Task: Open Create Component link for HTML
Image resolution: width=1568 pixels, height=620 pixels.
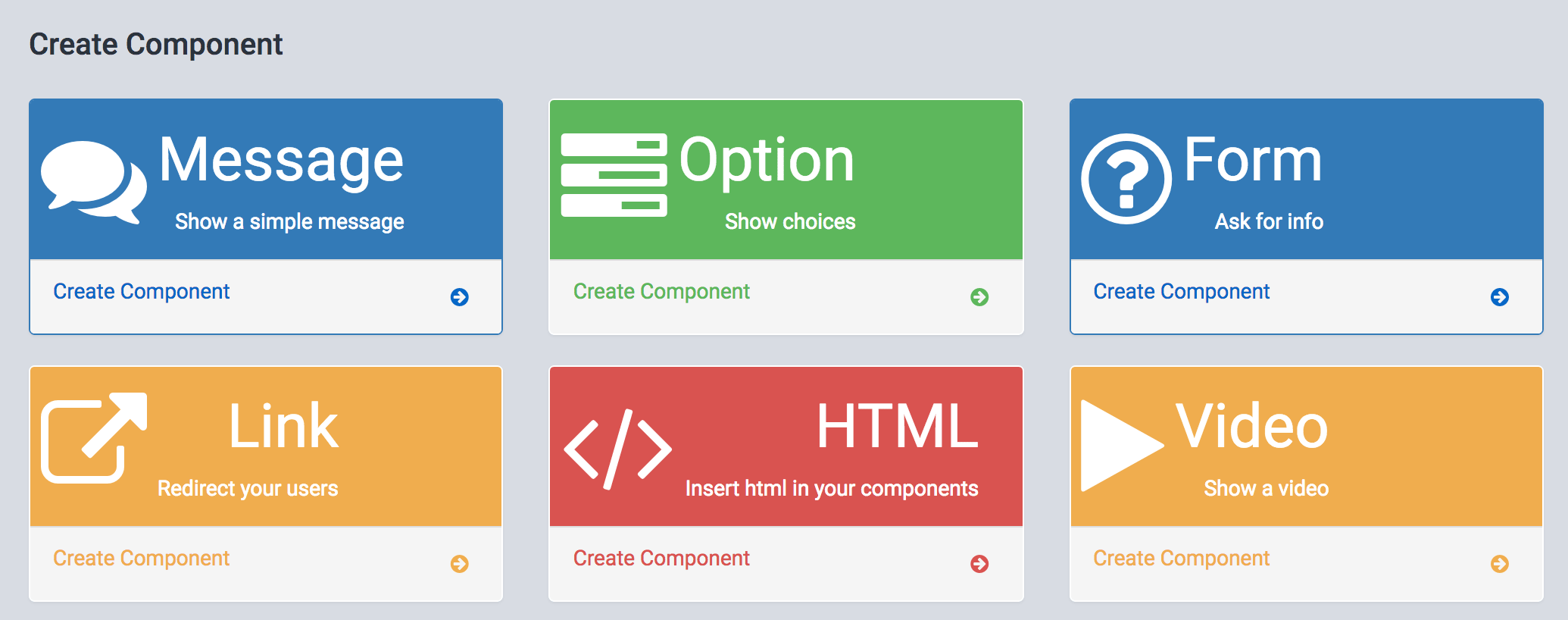Action: point(661,559)
